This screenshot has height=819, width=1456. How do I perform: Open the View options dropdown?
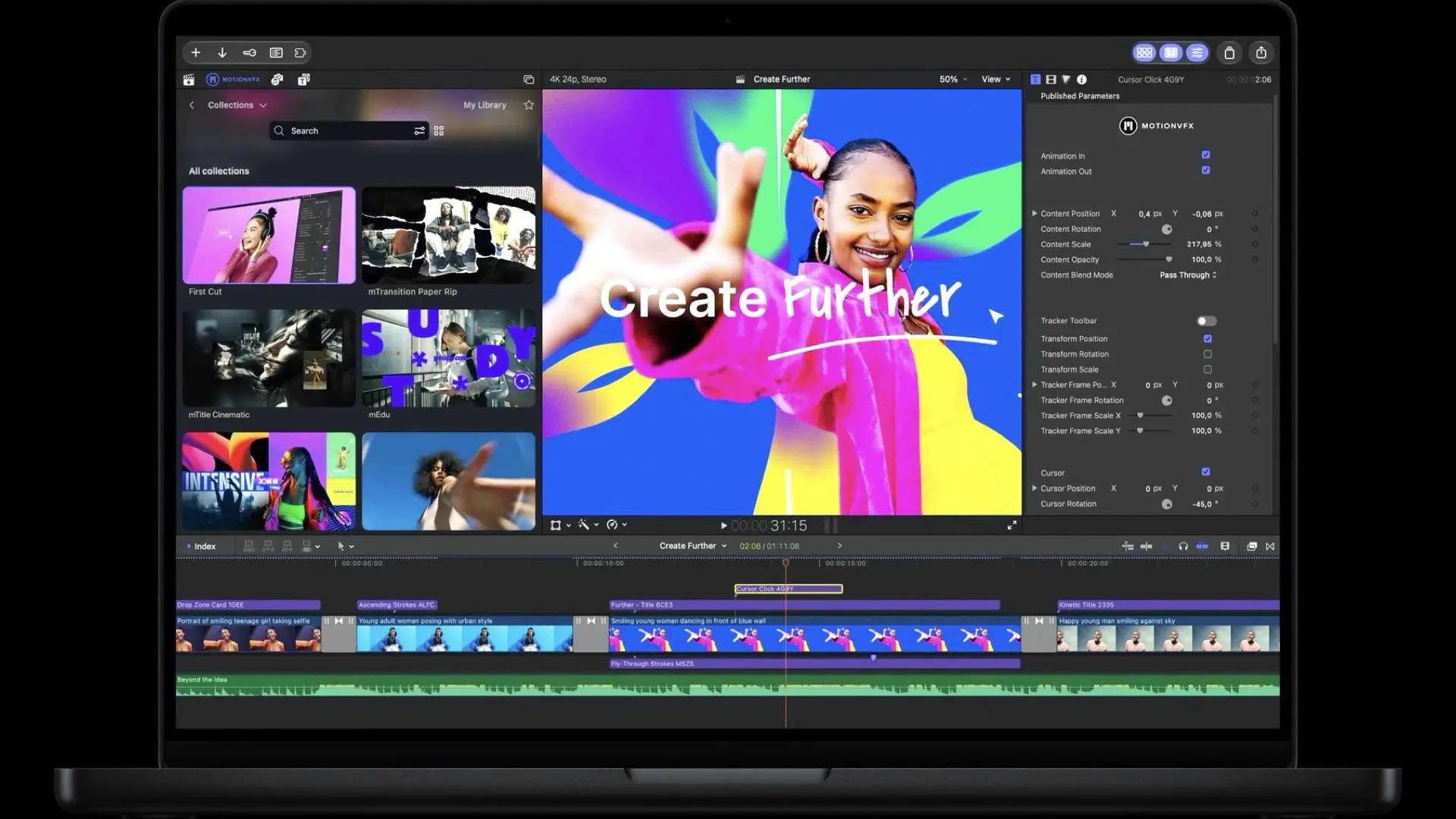[x=996, y=80]
